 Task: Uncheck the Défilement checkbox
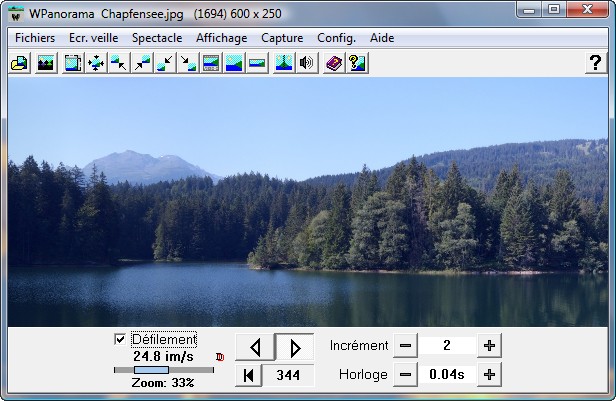[120, 339]
